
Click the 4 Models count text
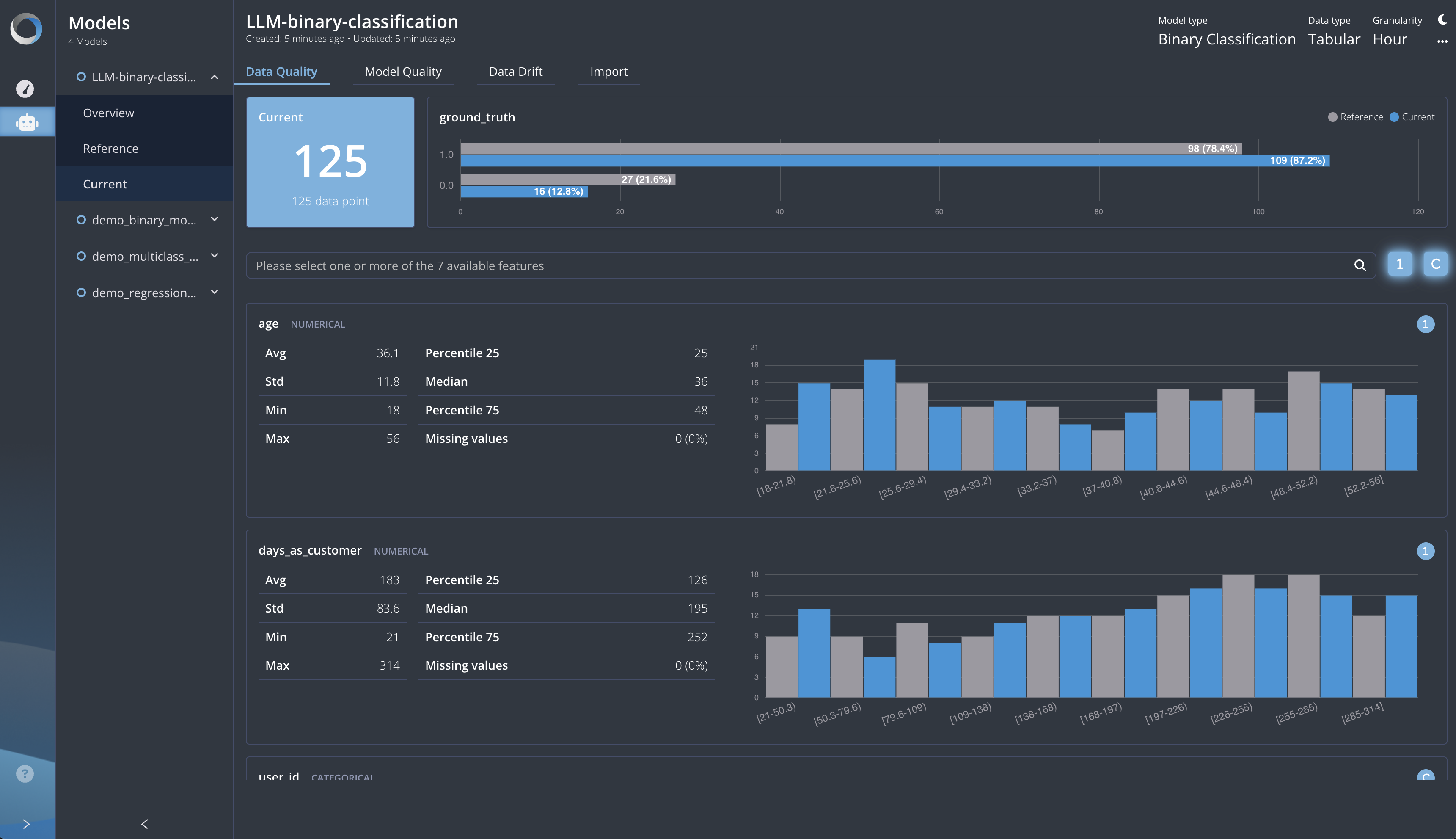click(88, 41)
